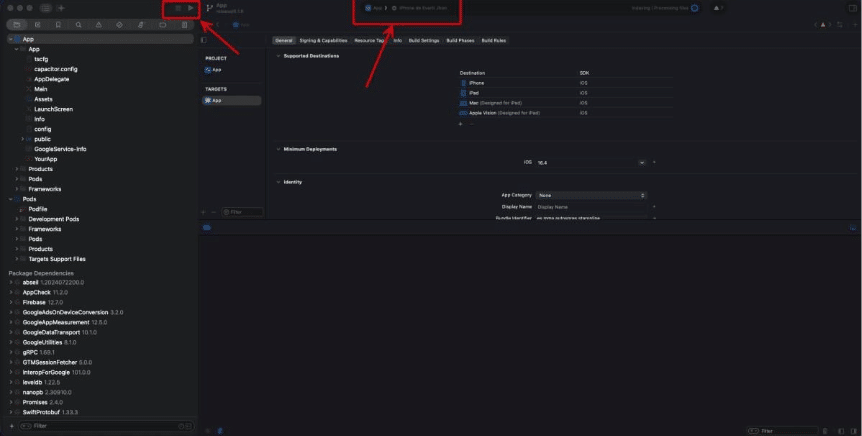The width and height of the screenshot is (862, 436).
Task: Open the Build Settings tab
Action: tap(424, 41)
